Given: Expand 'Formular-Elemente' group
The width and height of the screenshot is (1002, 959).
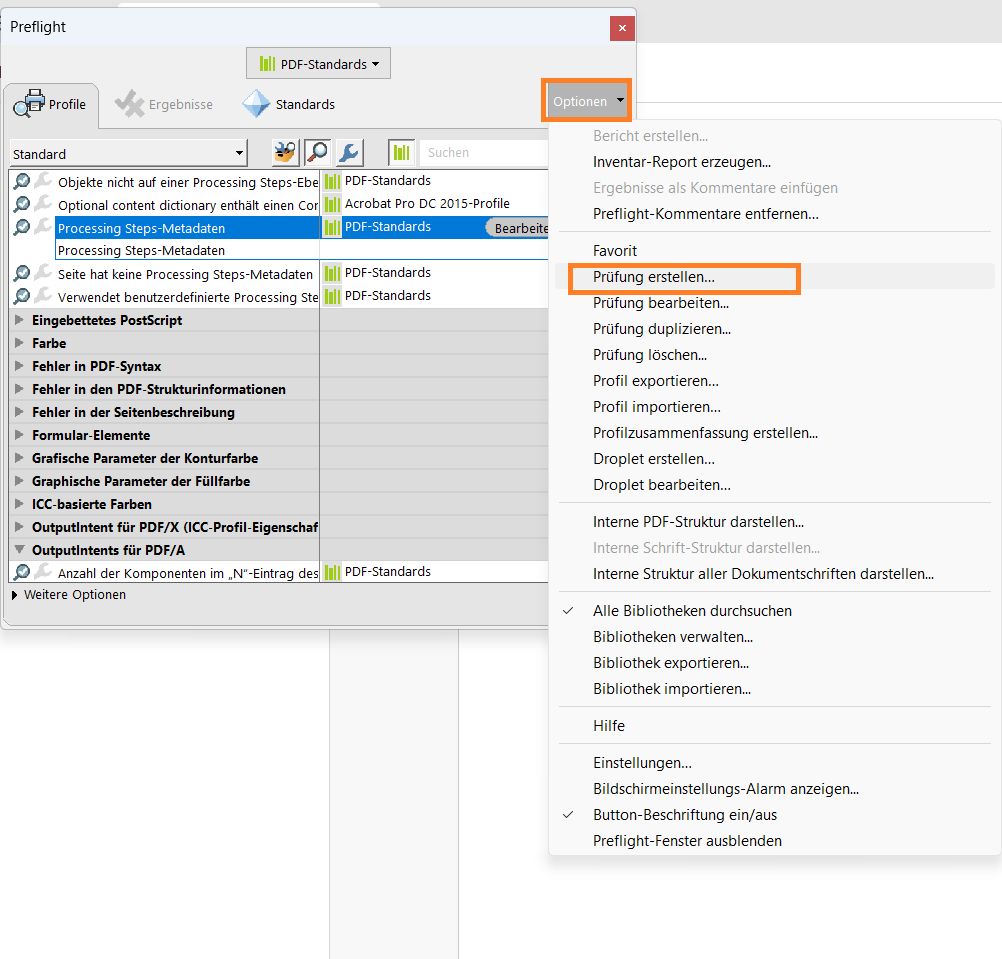Looking at the screenshot, I should click(19, 434).
